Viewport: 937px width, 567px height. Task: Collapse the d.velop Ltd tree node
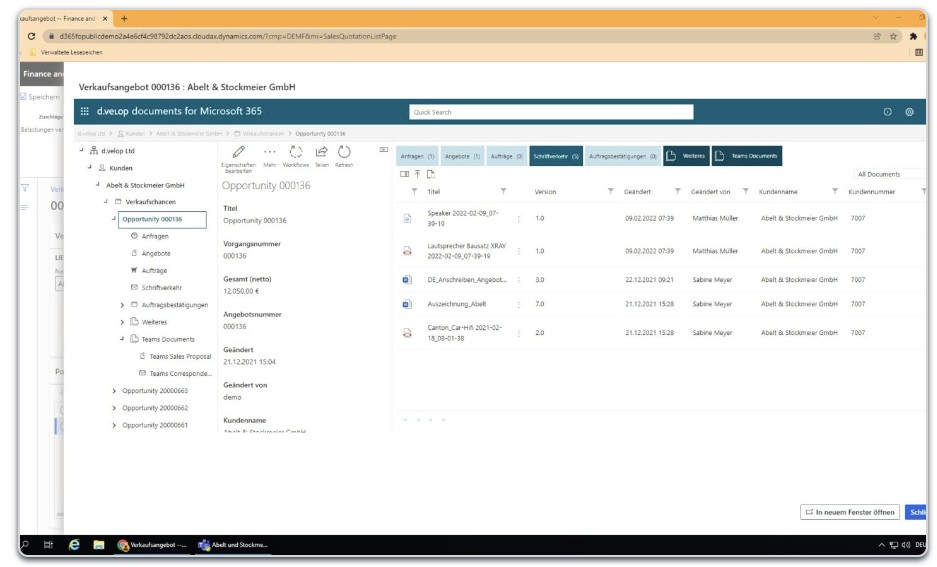[x=81, y=150]
